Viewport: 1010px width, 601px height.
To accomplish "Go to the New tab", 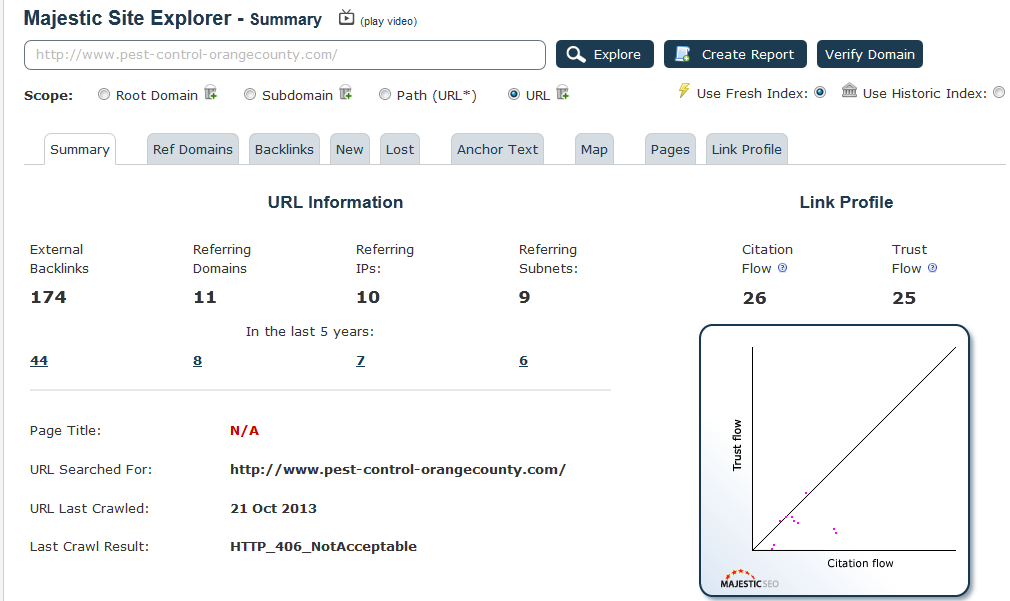I will coord(350,149).
